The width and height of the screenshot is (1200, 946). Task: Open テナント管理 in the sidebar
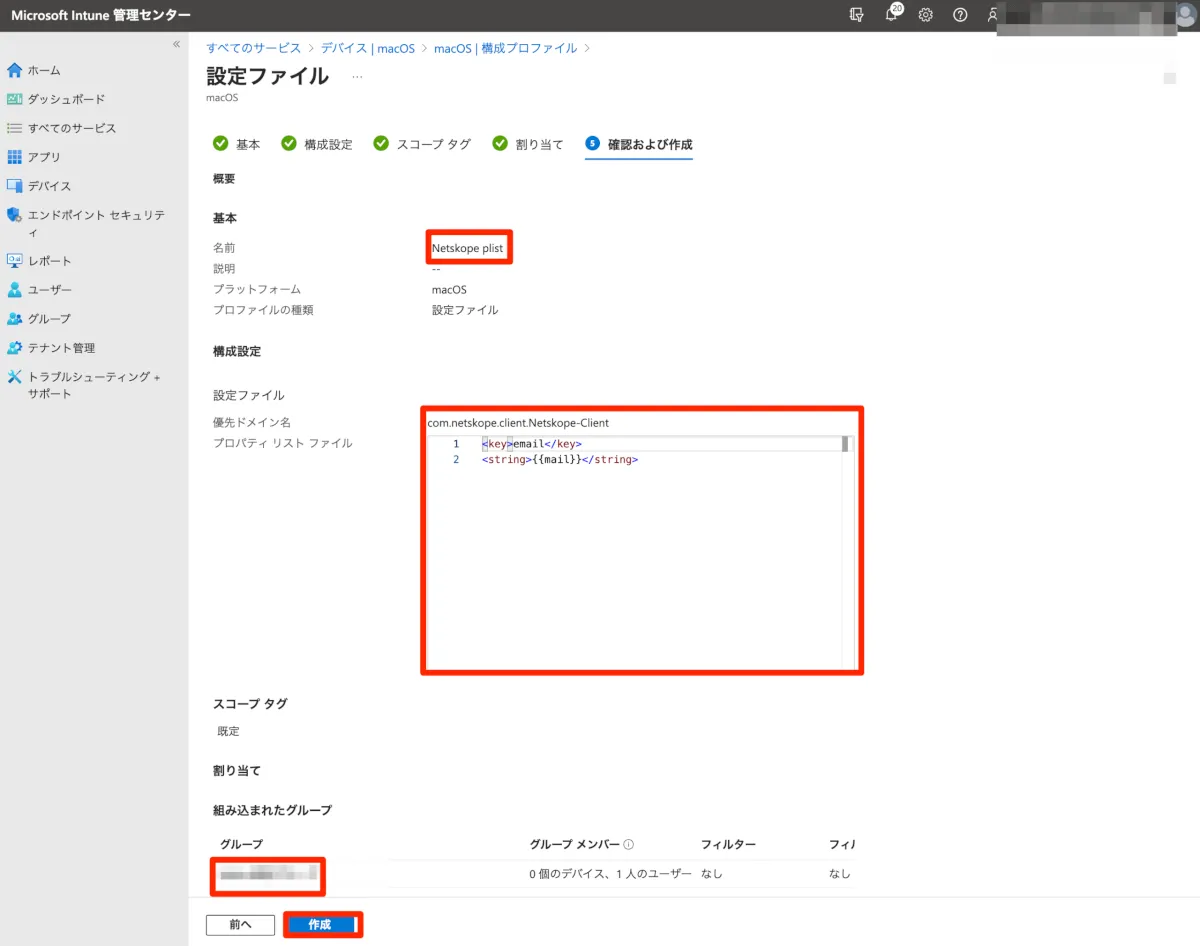click(61, 348)
